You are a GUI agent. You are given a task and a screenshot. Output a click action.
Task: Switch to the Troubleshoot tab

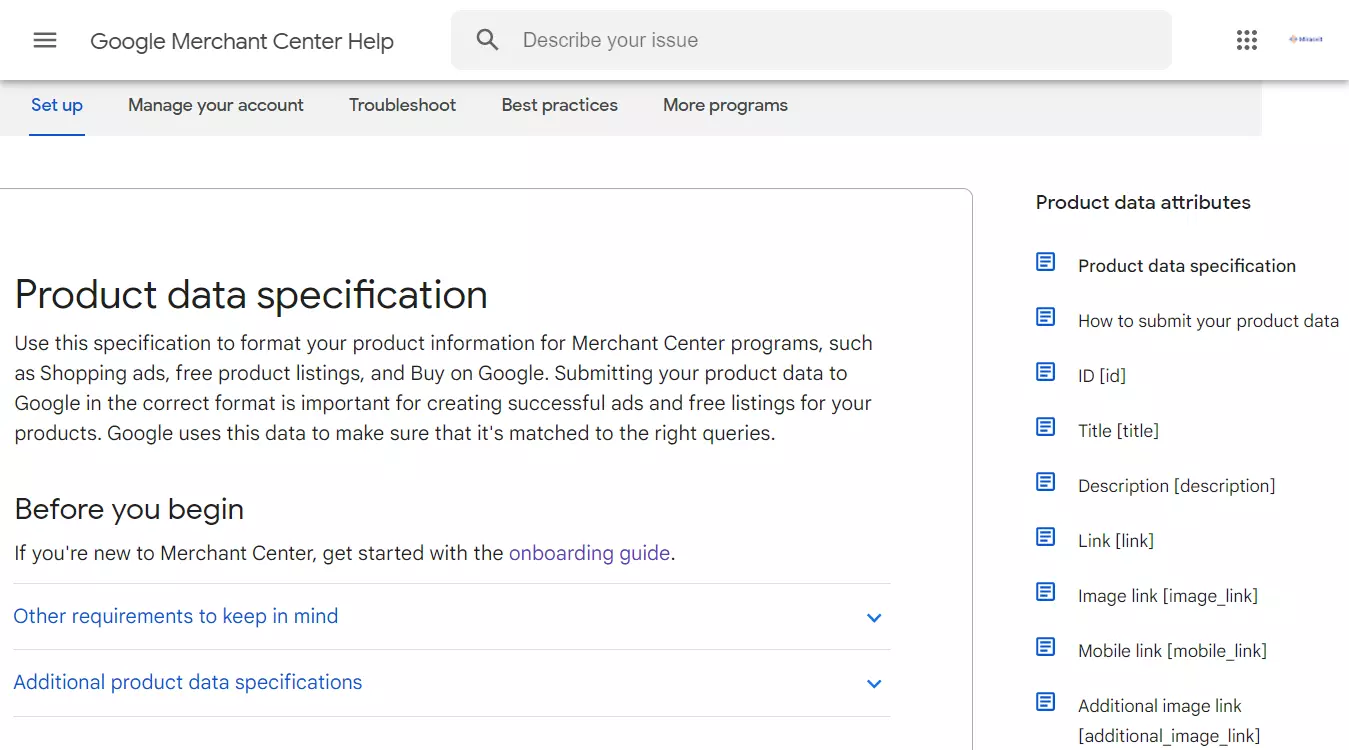pos(402,105)
